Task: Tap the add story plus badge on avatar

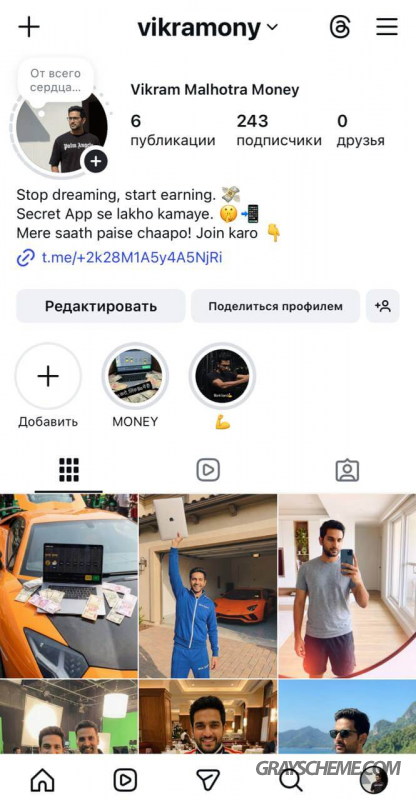Action: (96, 162)
